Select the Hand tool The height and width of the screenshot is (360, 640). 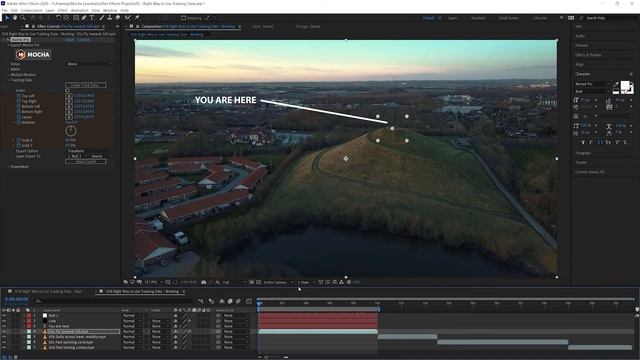[15, 18]
